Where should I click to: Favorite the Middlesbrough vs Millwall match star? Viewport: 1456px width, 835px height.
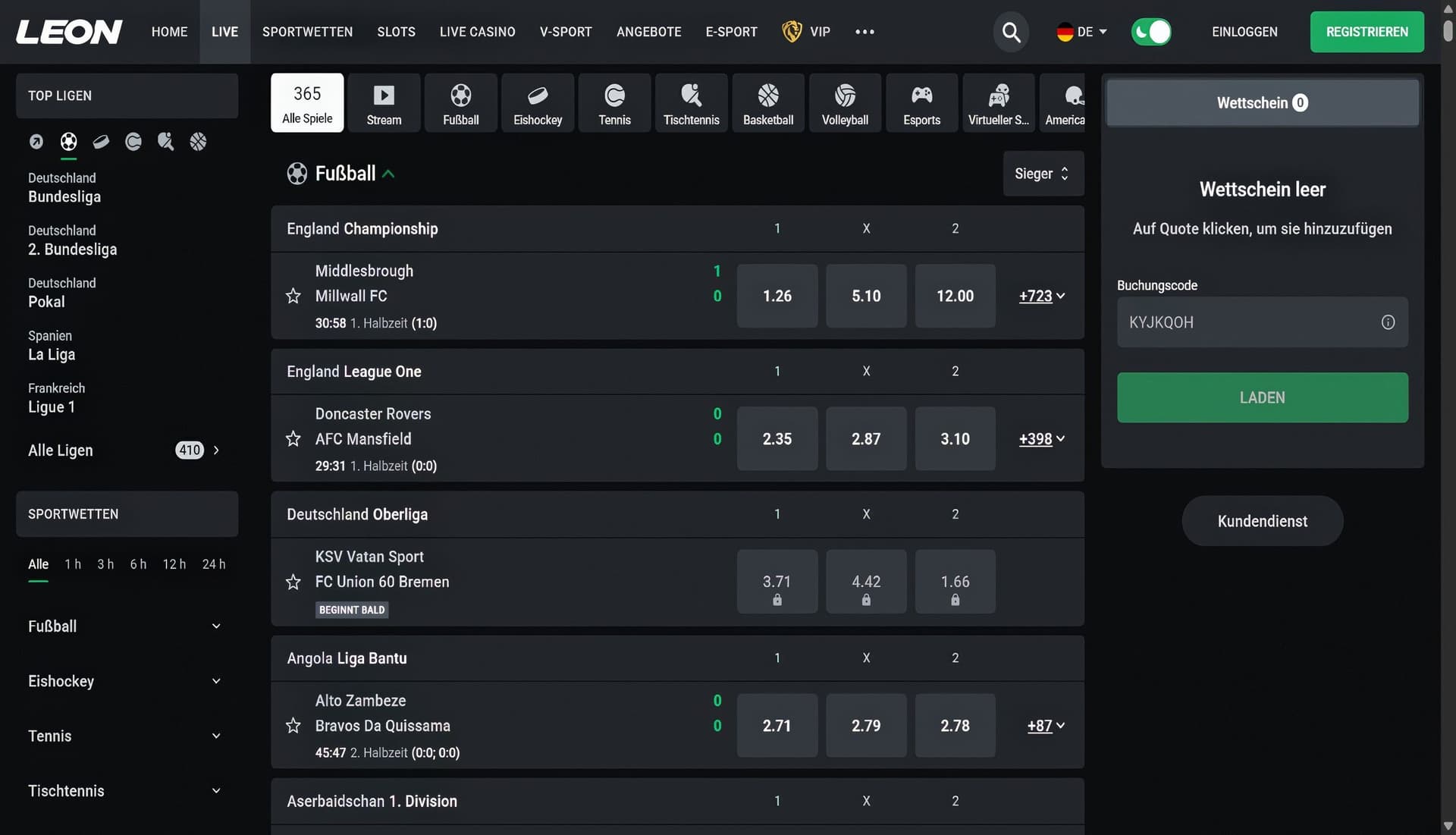coord(293,296)
